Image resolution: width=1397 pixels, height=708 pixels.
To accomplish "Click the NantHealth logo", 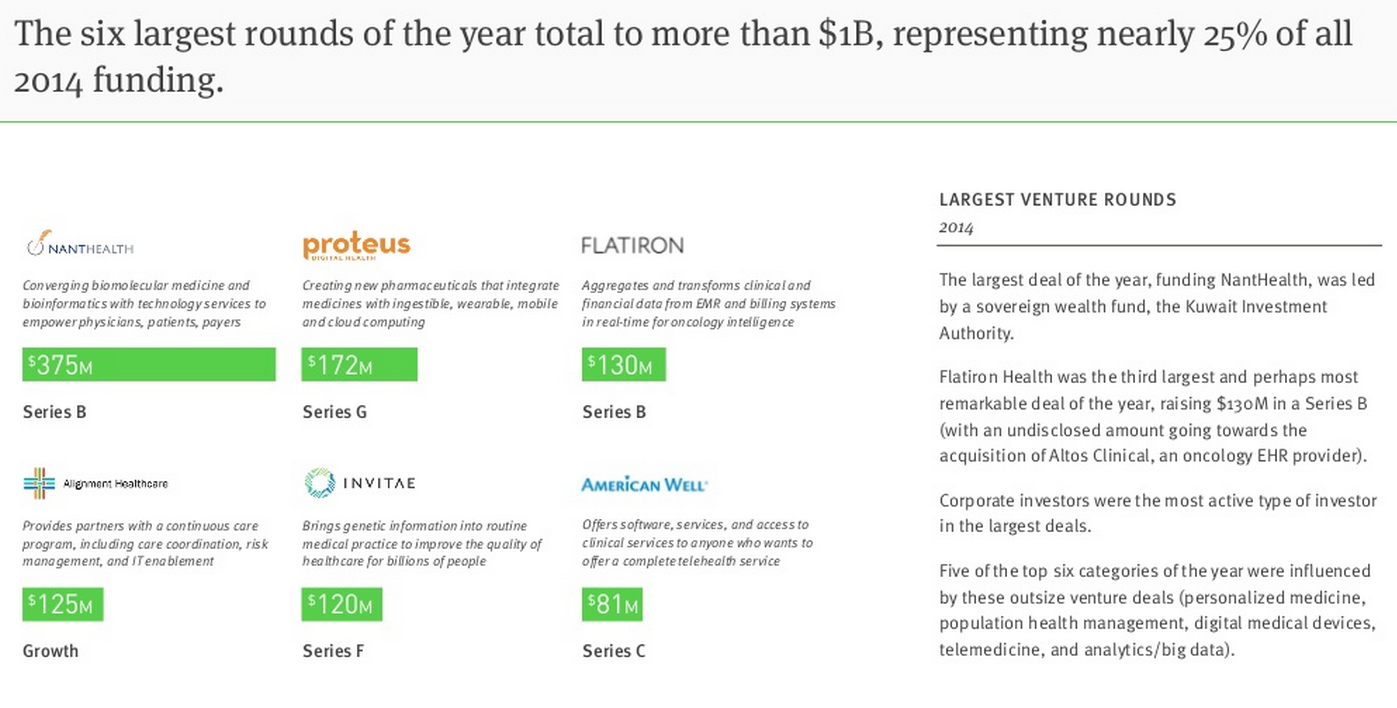I will [80, 245].
